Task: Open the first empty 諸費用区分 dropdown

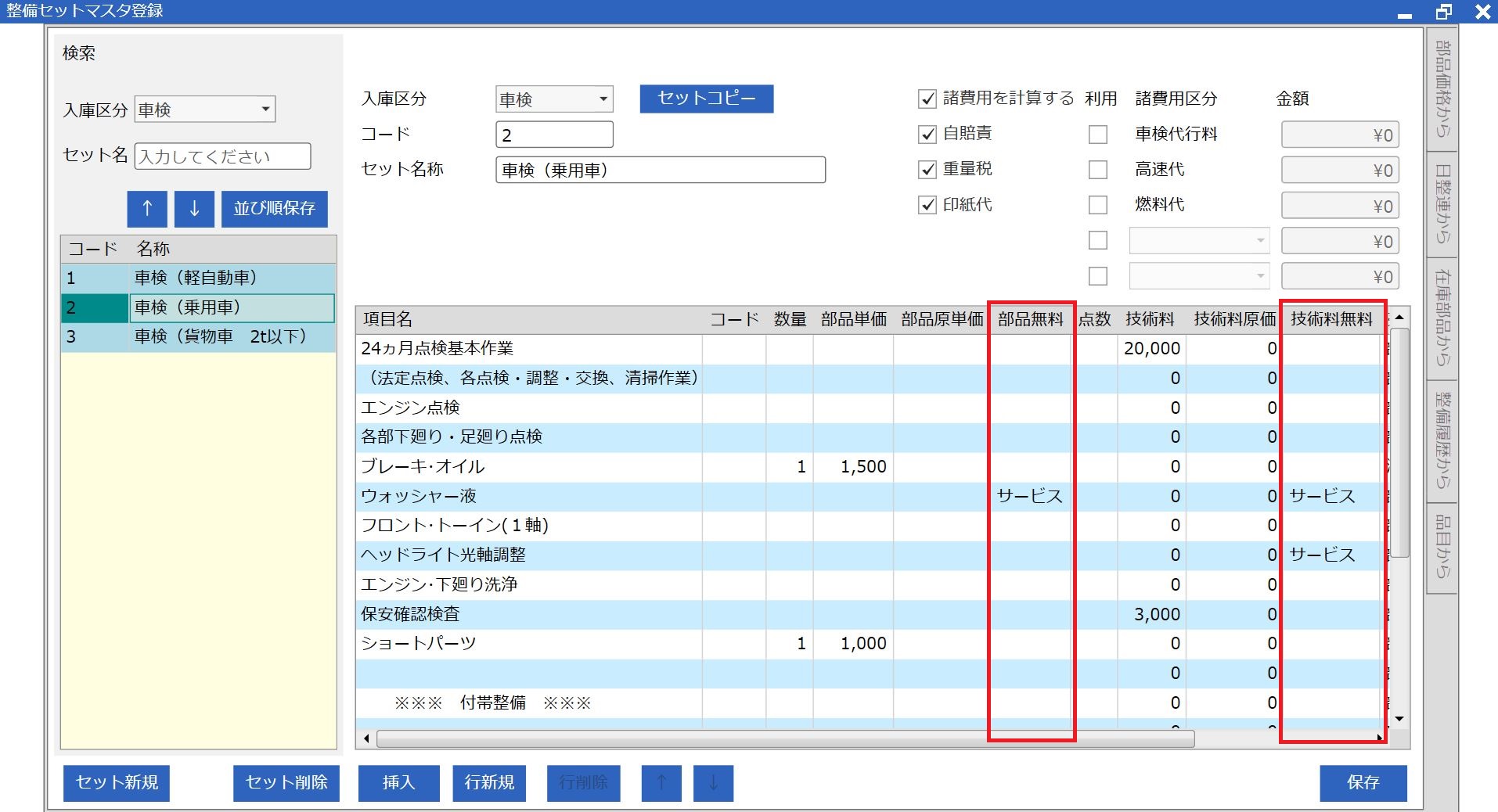Action: [x=1260, y=241]
